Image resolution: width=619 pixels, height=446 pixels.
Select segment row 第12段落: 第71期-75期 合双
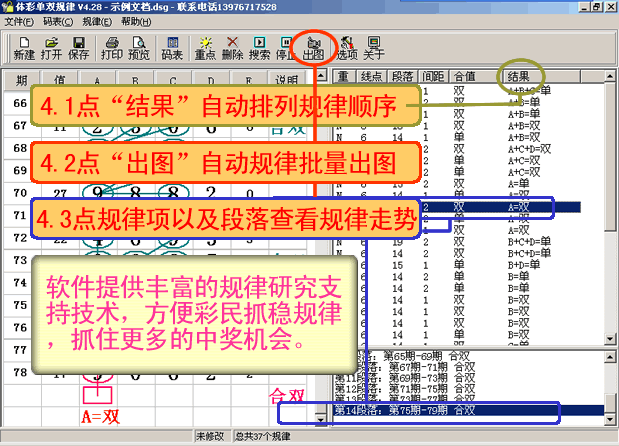click(469, 389)
